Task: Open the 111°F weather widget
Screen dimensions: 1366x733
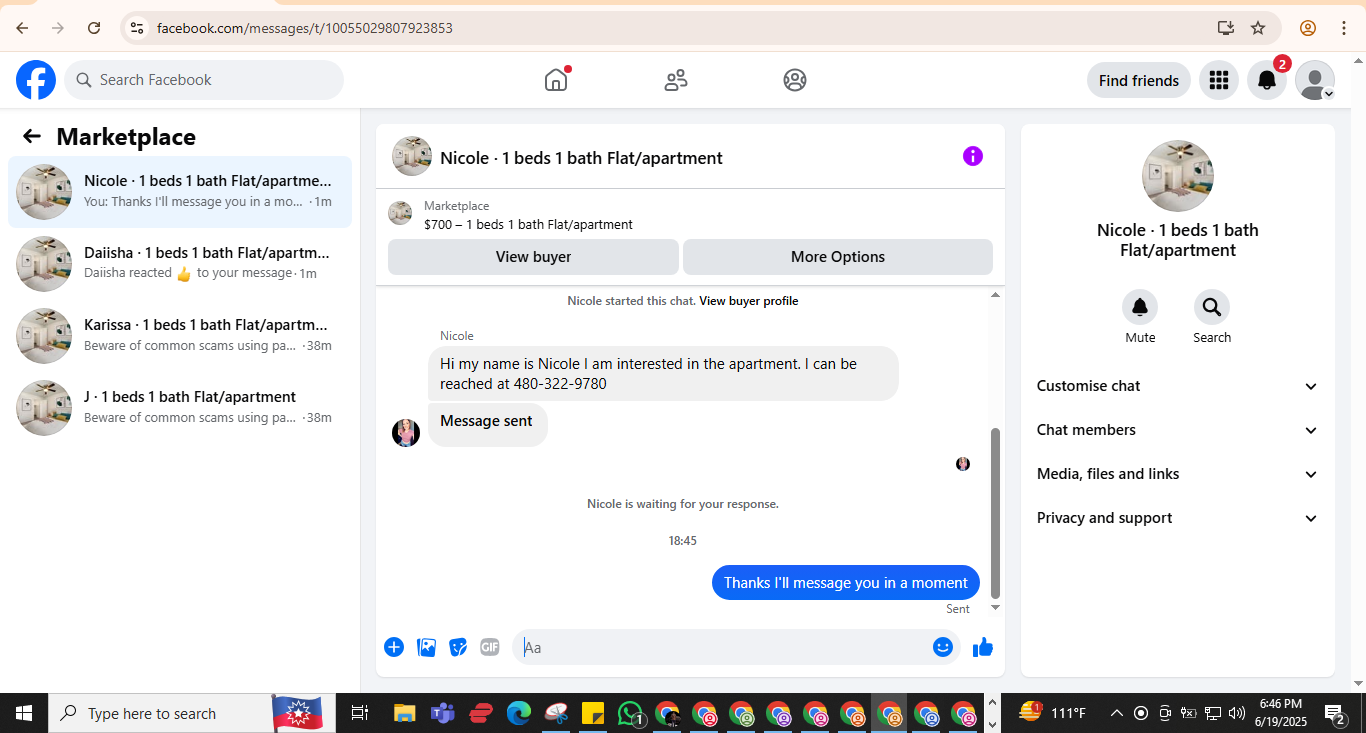Action: point(1051,713)
